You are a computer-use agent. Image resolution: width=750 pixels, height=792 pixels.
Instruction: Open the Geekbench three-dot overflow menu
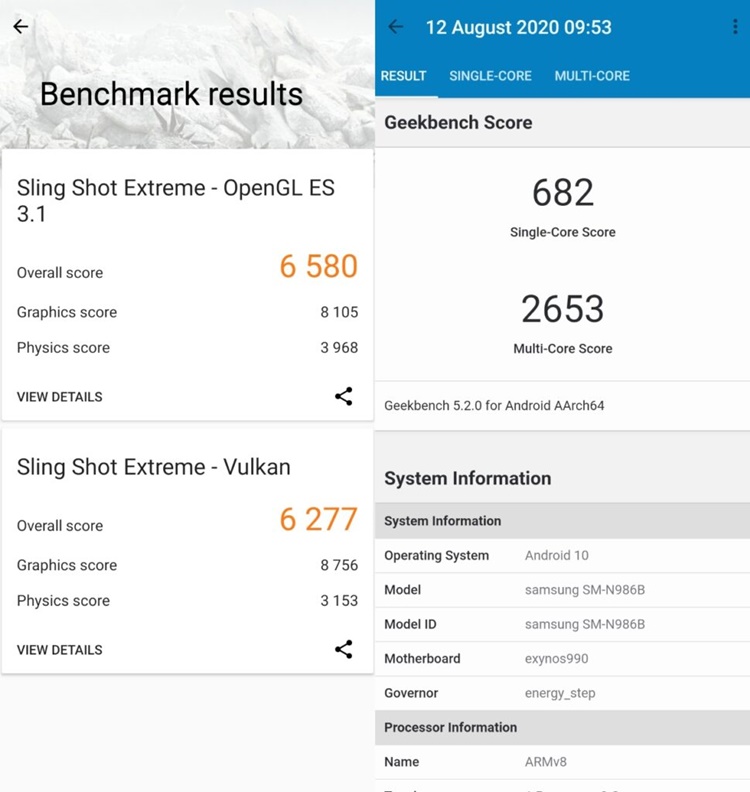(735, 27)
